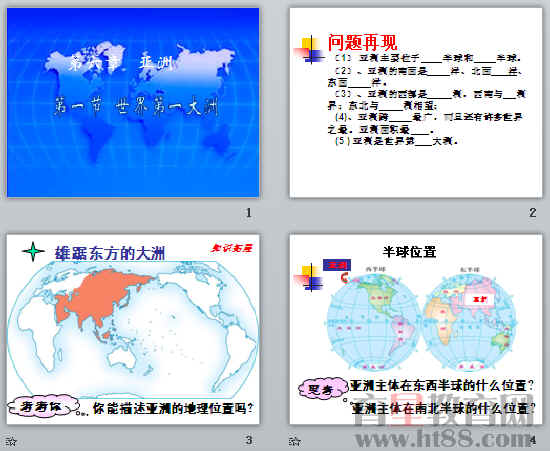
Task: Click the 雄踞东方的大洲 heading
Action: [110, 253]
